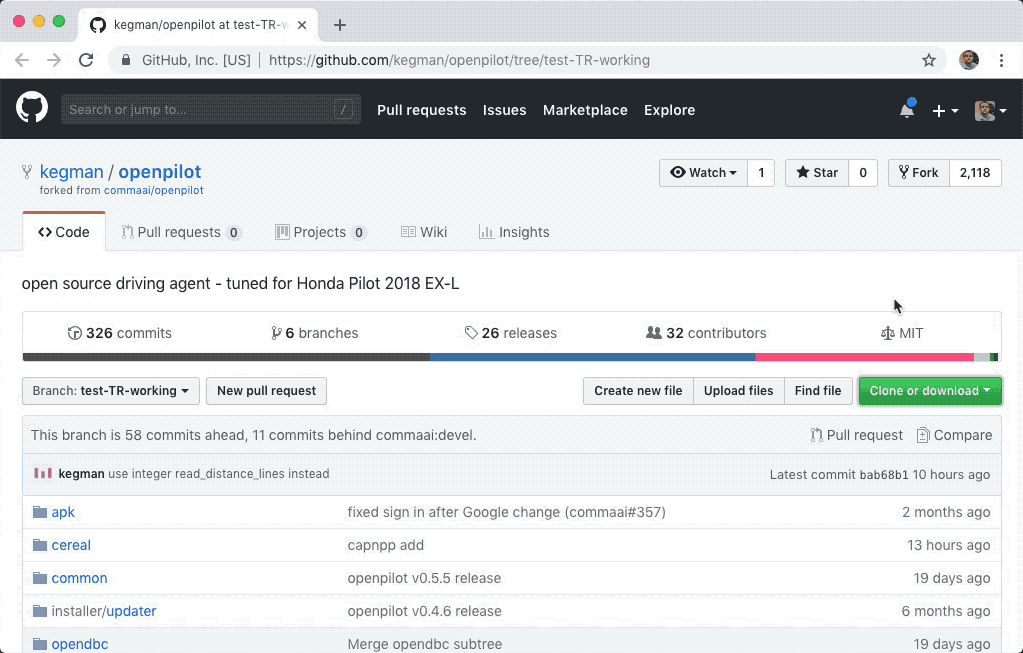
Task: View 326 commits
Action: point(119,333)
